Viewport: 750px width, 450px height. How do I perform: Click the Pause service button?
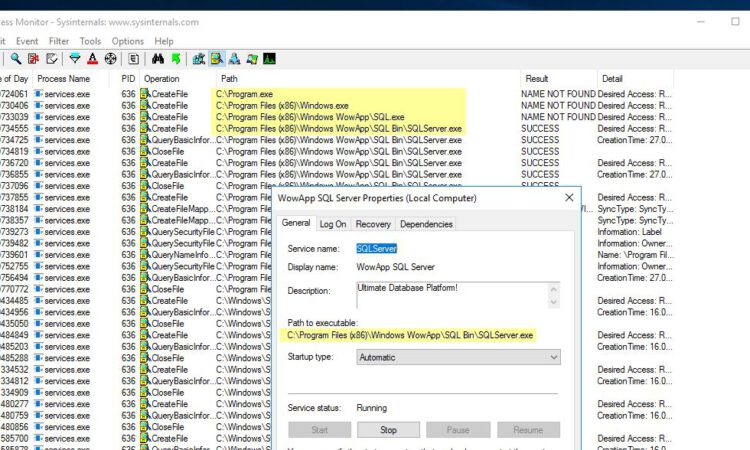[x=458, y=430]
